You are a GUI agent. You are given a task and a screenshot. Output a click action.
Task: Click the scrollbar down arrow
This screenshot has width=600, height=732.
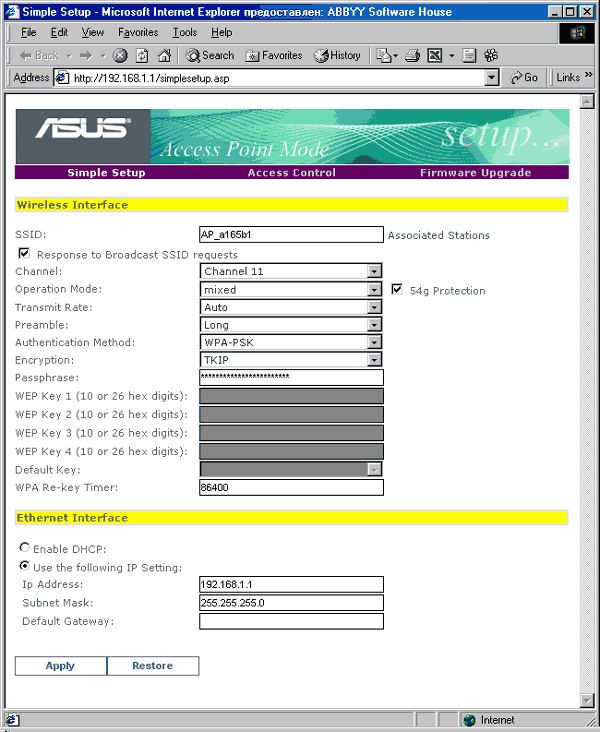(586, 700)
